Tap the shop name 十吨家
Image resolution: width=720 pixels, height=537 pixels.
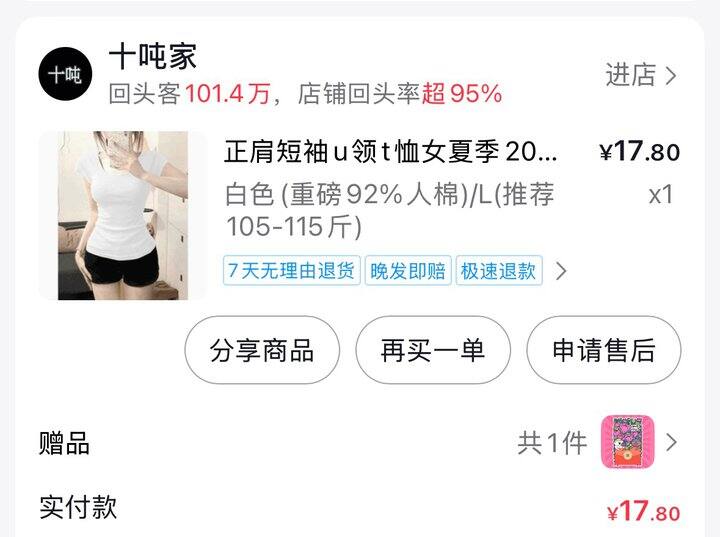153,56
